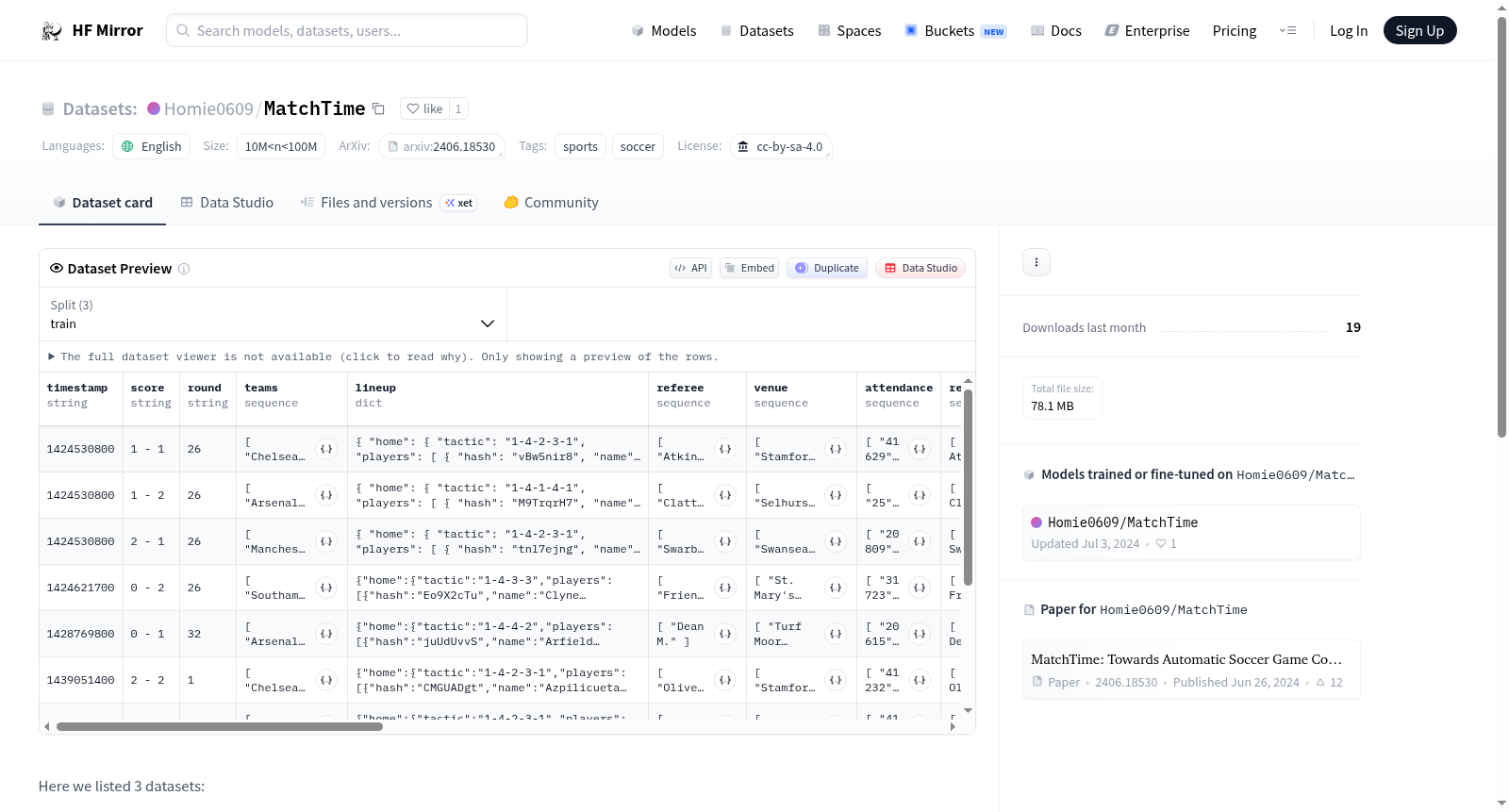Expand venue cell JSON for Swansea... row

[x=836, y=541]
